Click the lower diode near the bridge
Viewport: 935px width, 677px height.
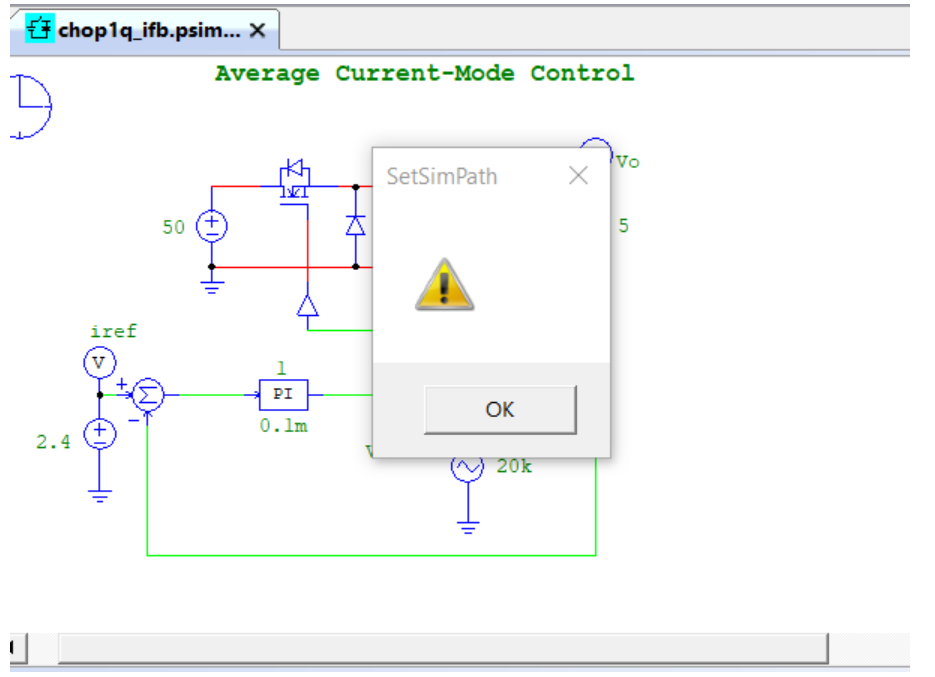306,308
